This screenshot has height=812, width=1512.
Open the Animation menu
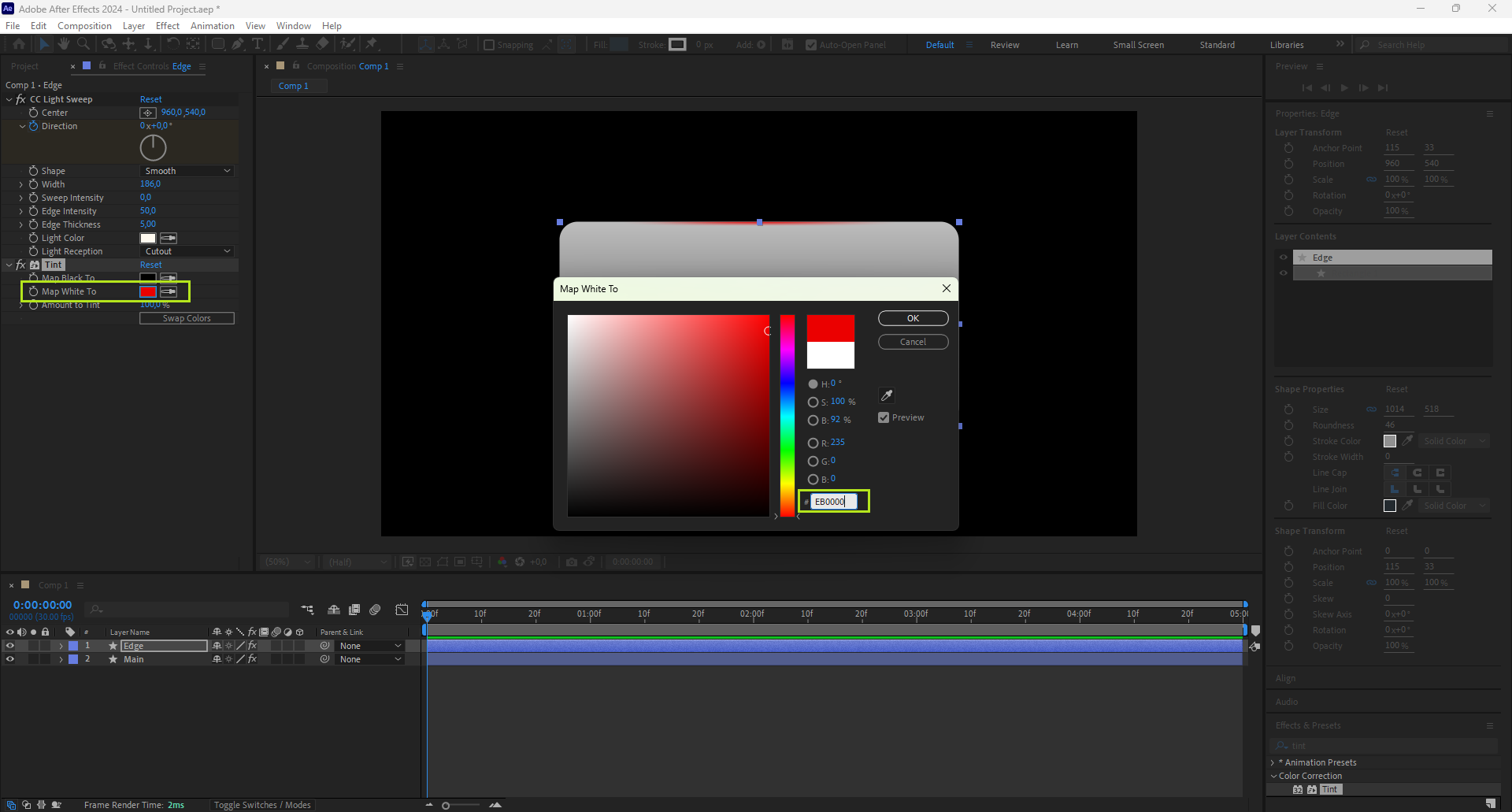[x=212, y=26]
